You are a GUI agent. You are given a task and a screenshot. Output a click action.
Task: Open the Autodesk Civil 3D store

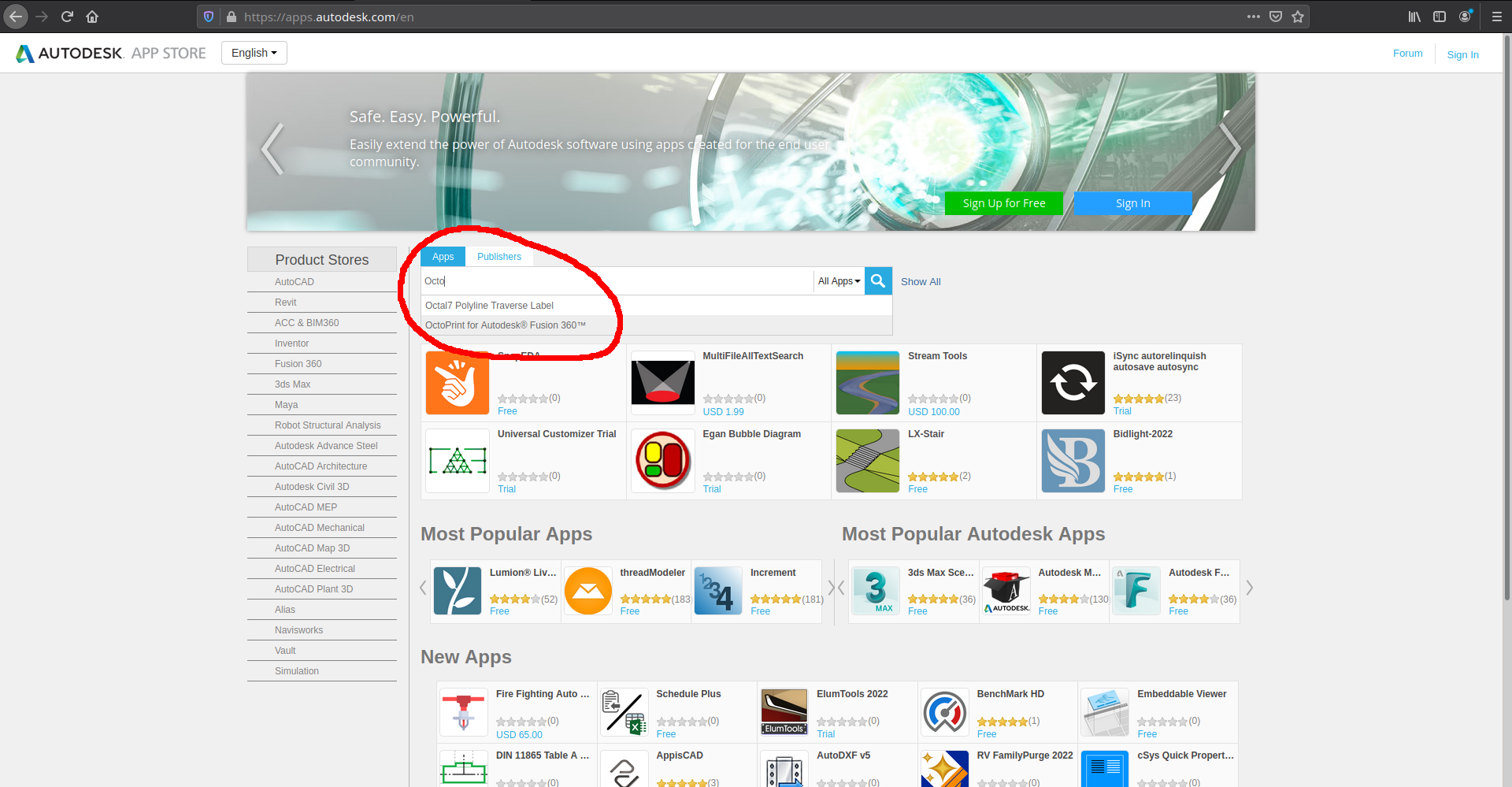312,487
